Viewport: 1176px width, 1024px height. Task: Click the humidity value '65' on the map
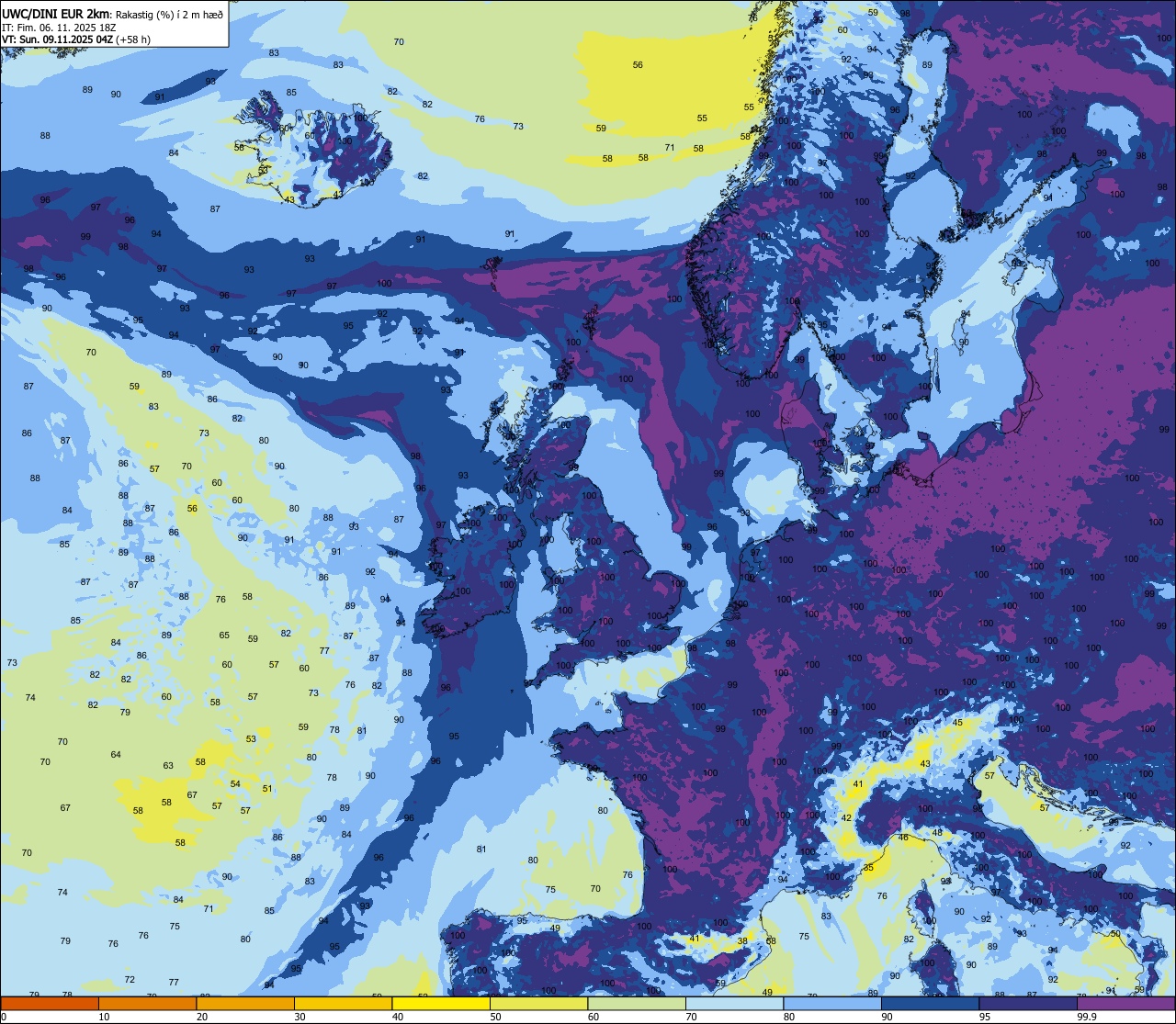(x=224, y=636)
